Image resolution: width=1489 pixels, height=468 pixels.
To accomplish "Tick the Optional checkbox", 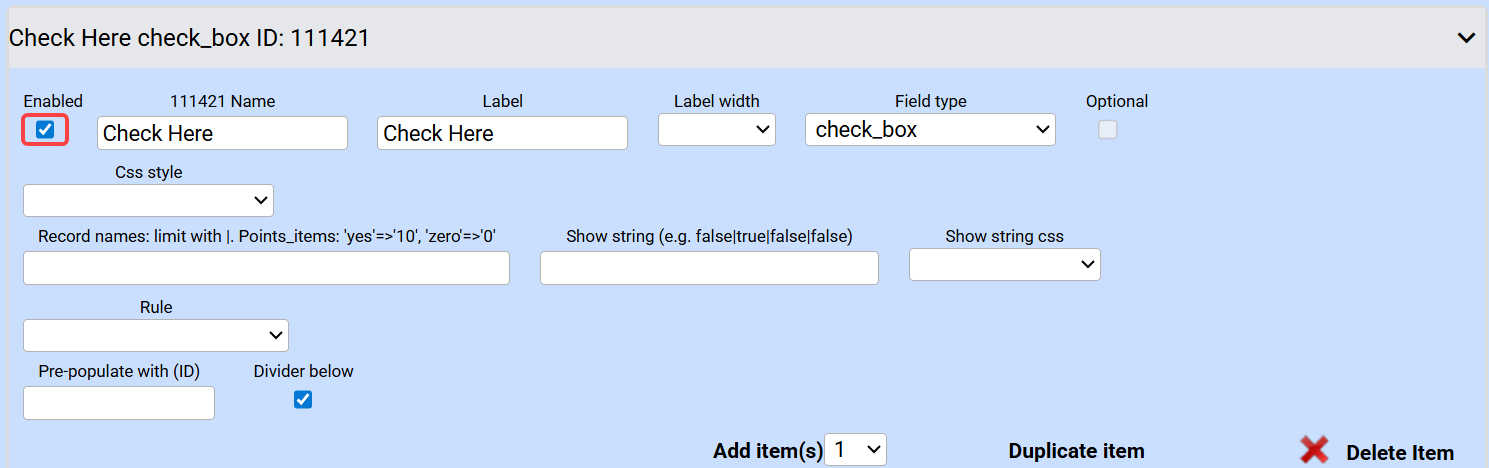I will pyautogui.click(x=1107, y=129).
